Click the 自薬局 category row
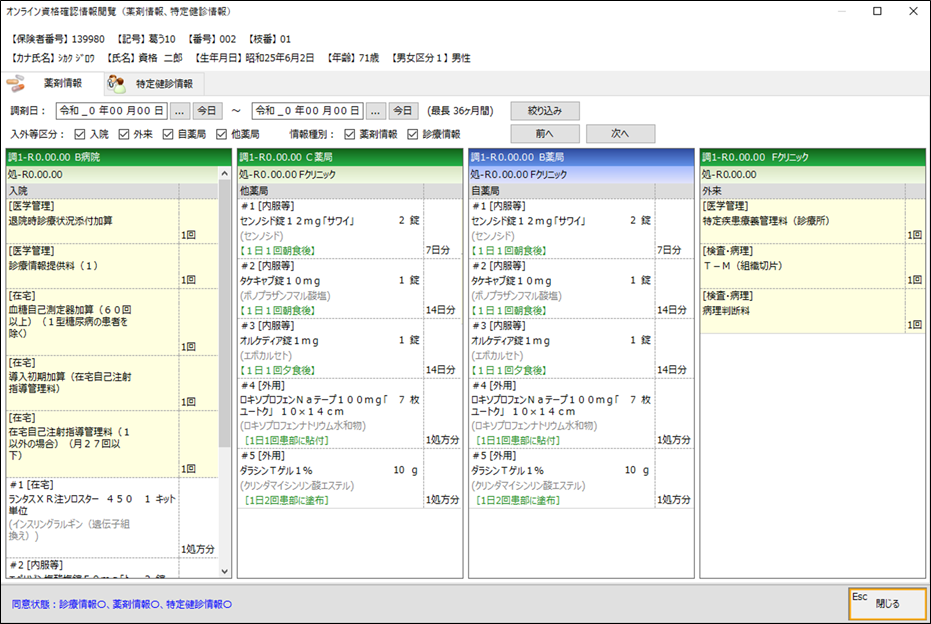This screenshot has height=624, width=931. [581, 191]
